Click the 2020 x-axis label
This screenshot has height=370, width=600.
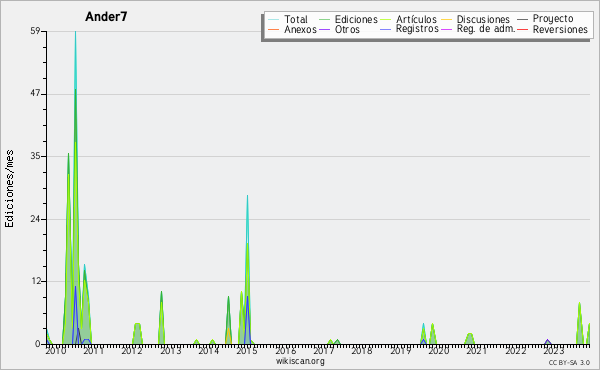pos(439,351)
